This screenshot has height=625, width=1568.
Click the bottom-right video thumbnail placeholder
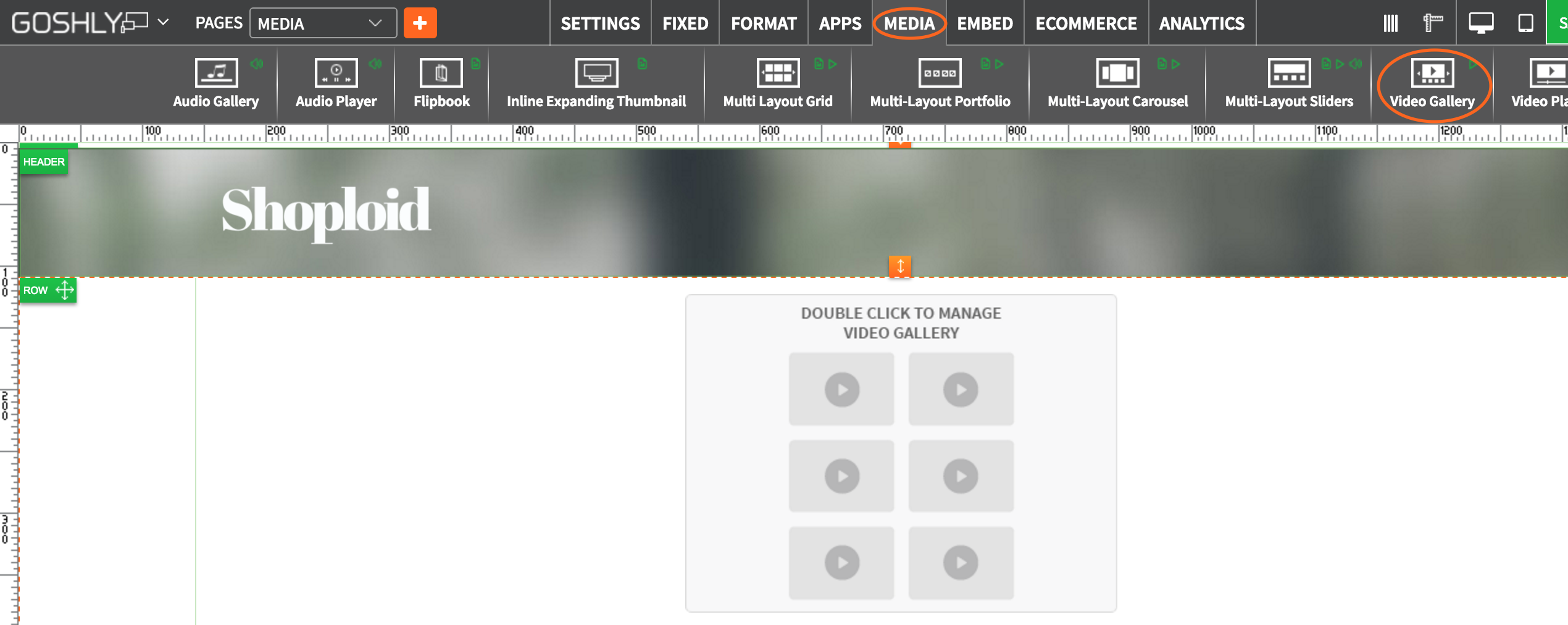coord(961,563)
